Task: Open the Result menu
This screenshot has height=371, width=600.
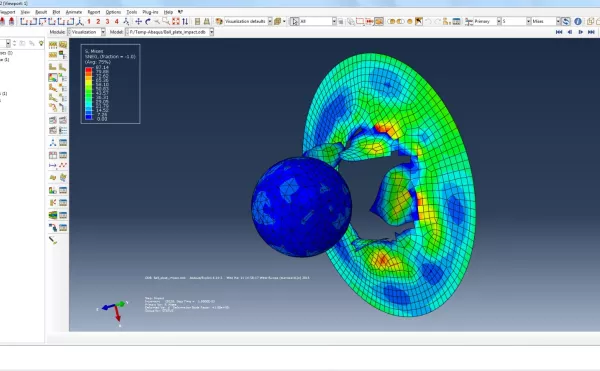Action: [41, 12]
